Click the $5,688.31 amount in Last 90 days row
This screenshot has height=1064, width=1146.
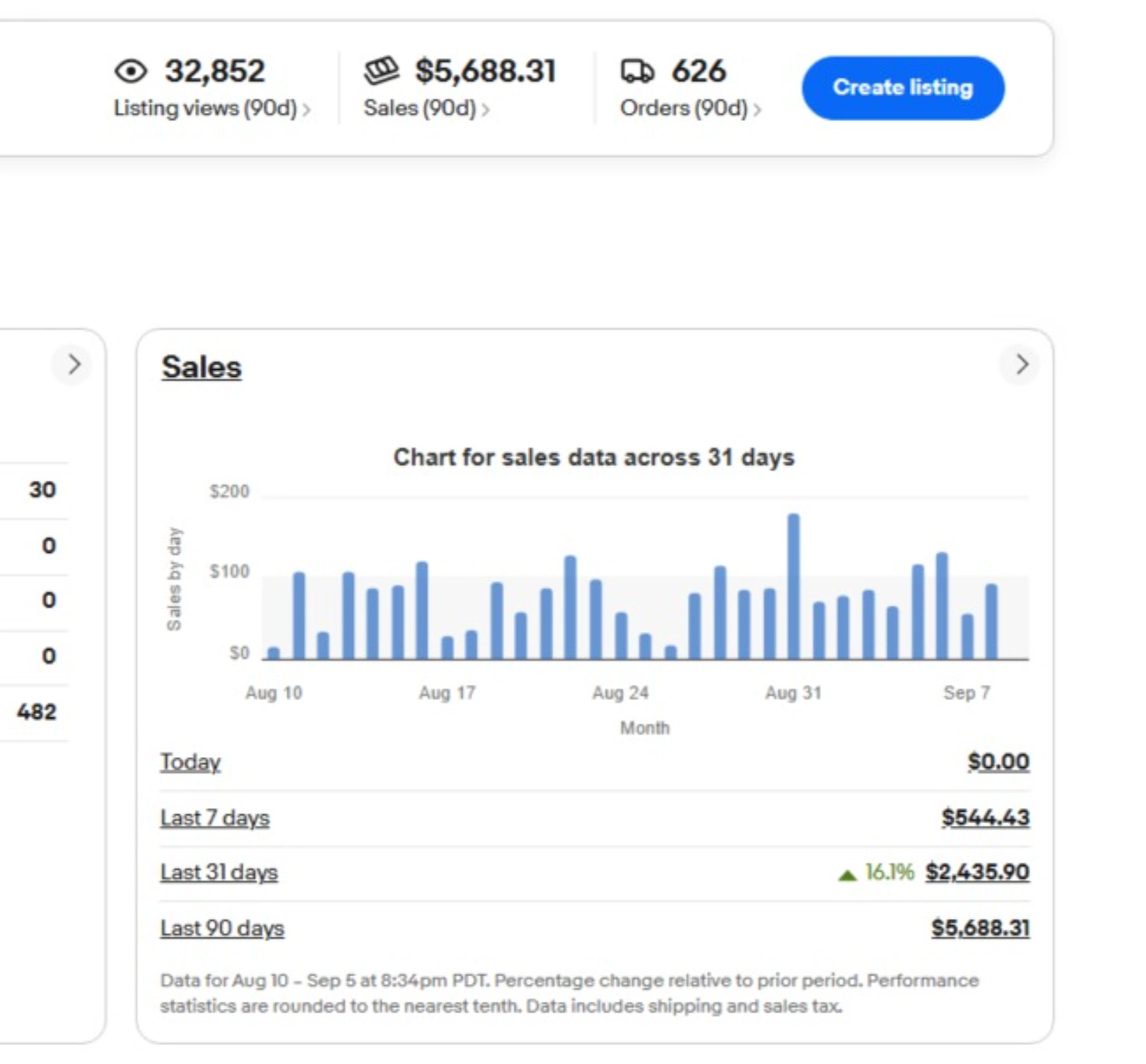point(981,928)
